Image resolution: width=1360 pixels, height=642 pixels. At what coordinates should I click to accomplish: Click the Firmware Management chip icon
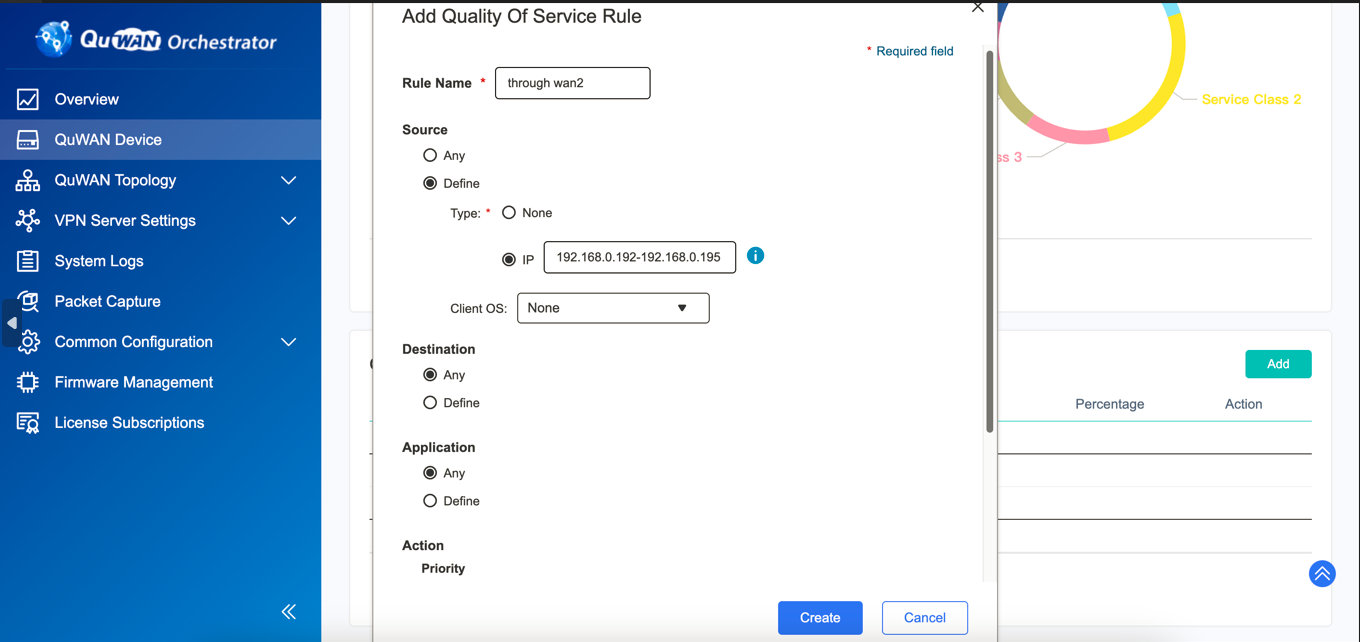point(28,382)
